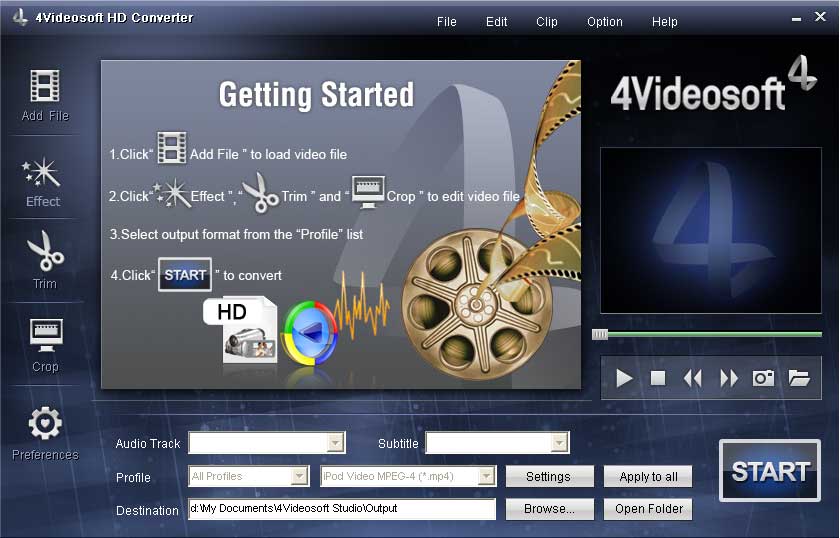Image resolution: width=840 pixels, height=538 pixels.
Task: Stop the video preview playback
Action: [x=658, y=378]
